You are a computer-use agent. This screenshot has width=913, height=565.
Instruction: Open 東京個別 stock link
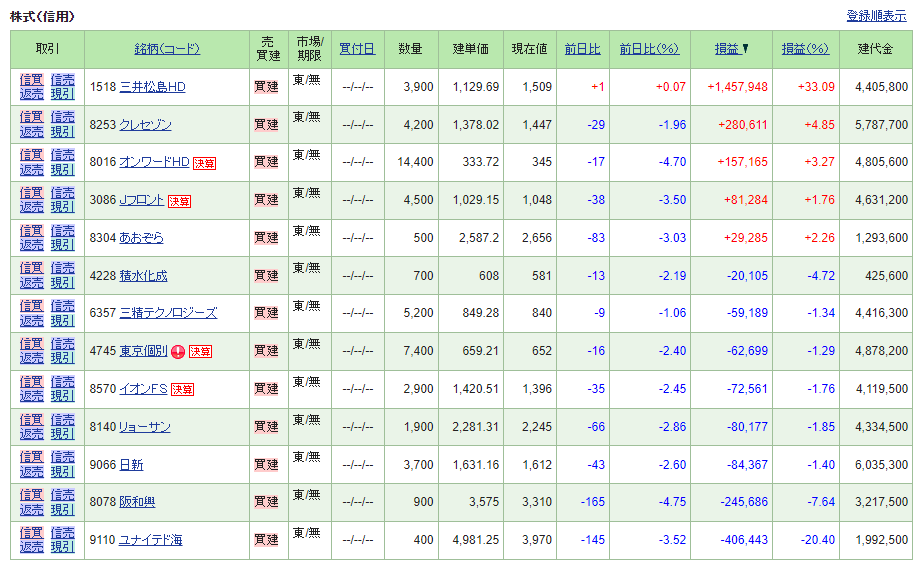[143, 351]
